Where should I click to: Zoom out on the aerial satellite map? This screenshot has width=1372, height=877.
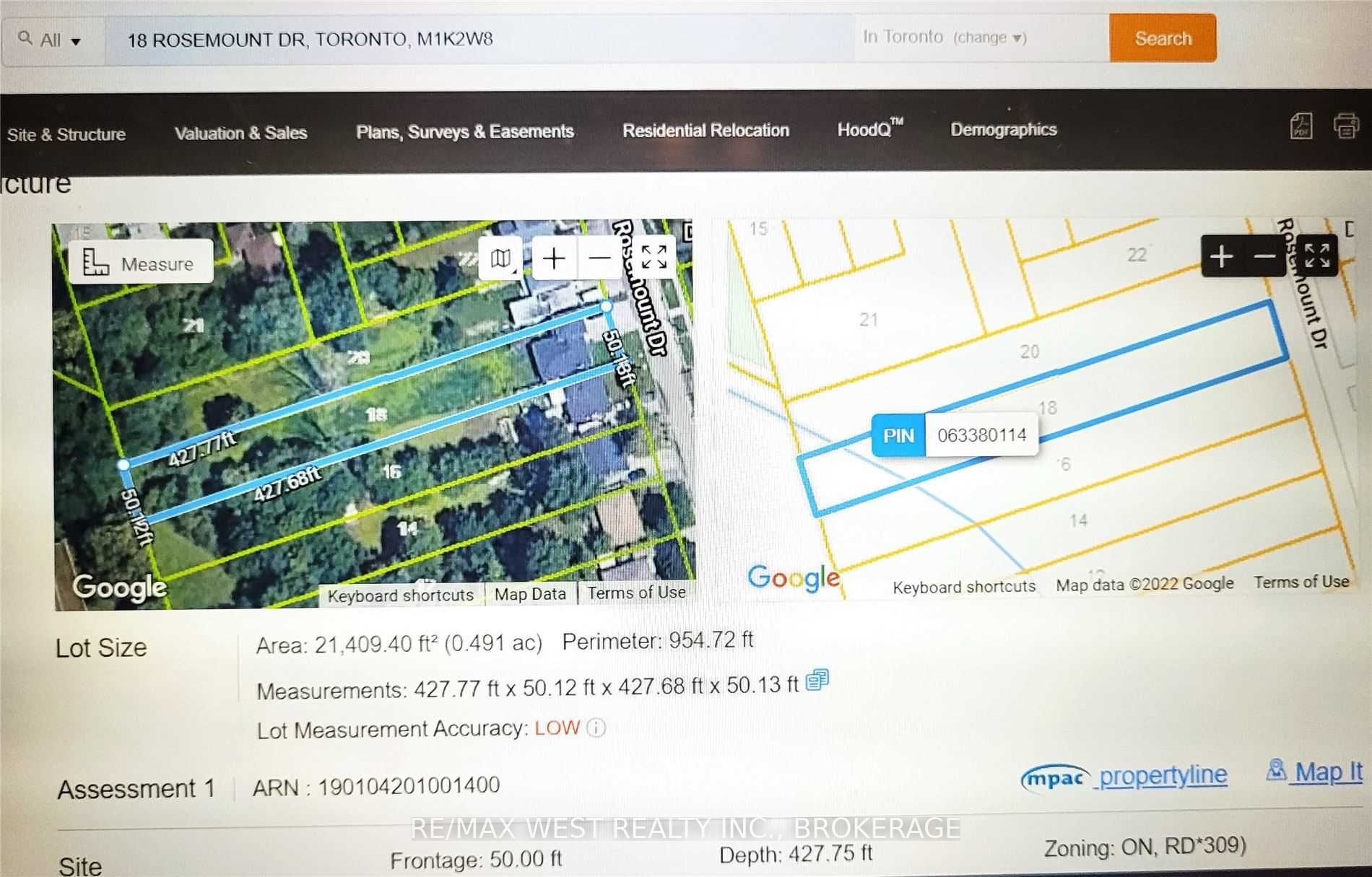click(599, 258)
